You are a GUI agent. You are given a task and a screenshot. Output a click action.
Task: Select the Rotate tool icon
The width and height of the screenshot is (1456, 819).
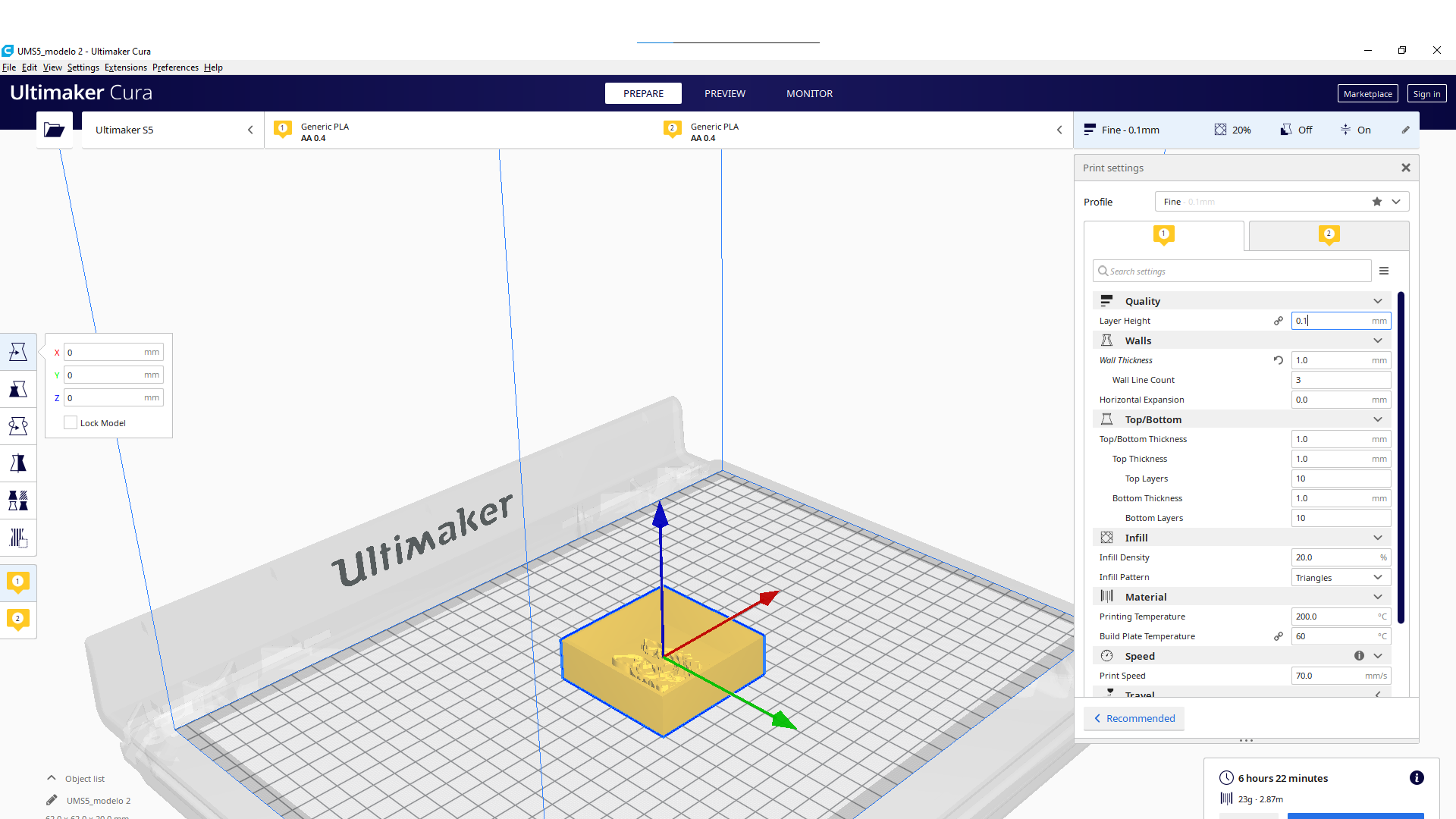pyautogui.click(x=18, y=426)
